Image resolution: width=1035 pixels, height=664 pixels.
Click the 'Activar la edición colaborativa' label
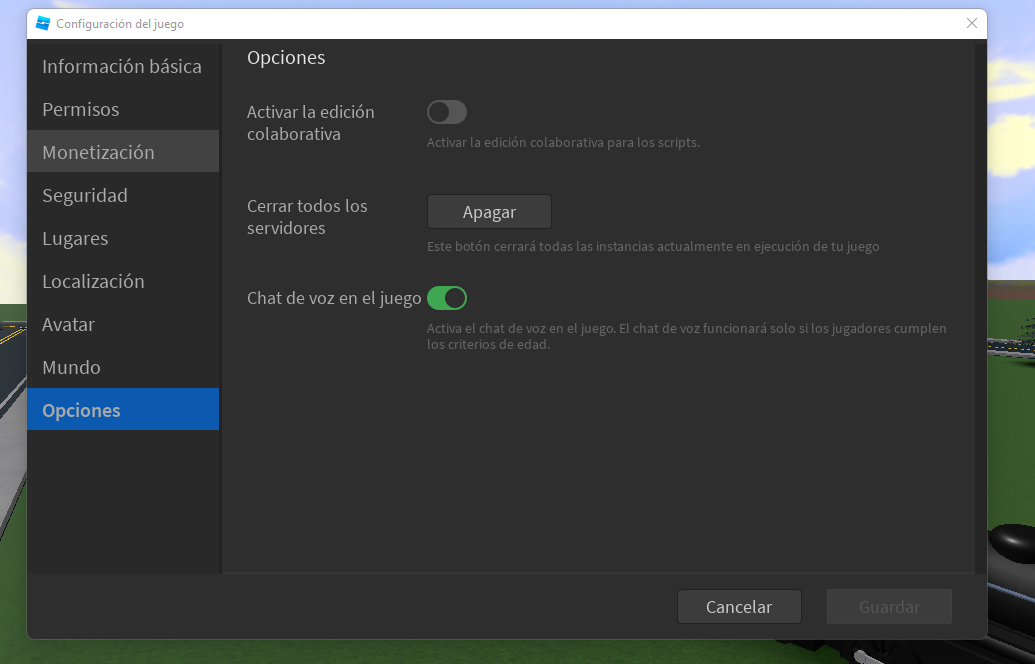point(310,123)
